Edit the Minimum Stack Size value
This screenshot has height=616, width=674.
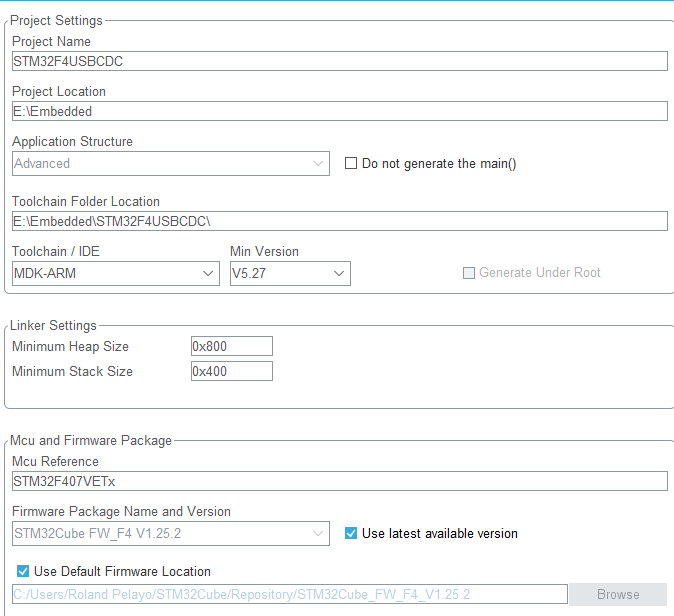(x=232, y=371)
